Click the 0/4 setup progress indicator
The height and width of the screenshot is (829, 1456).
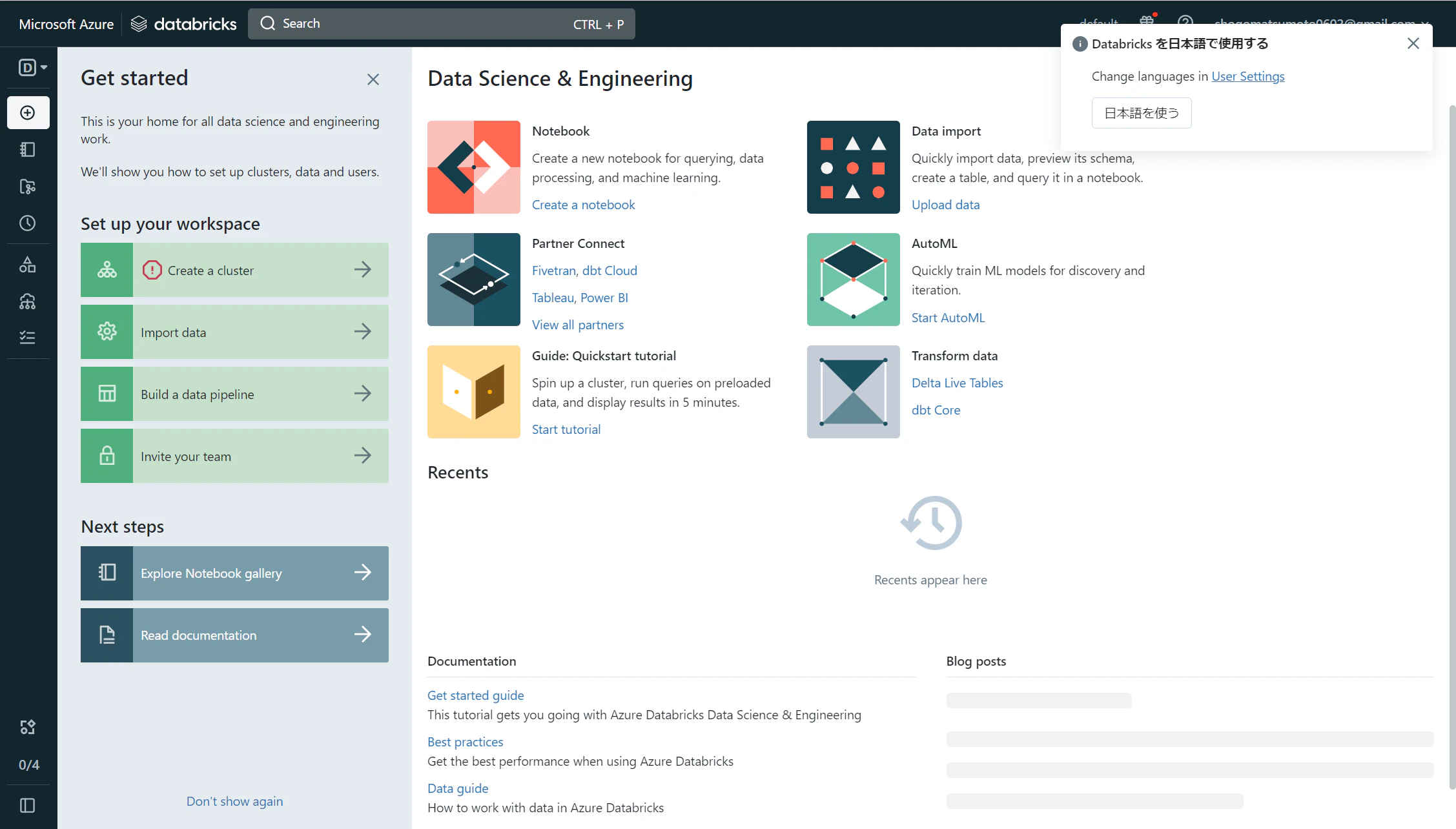coord(29,765)
